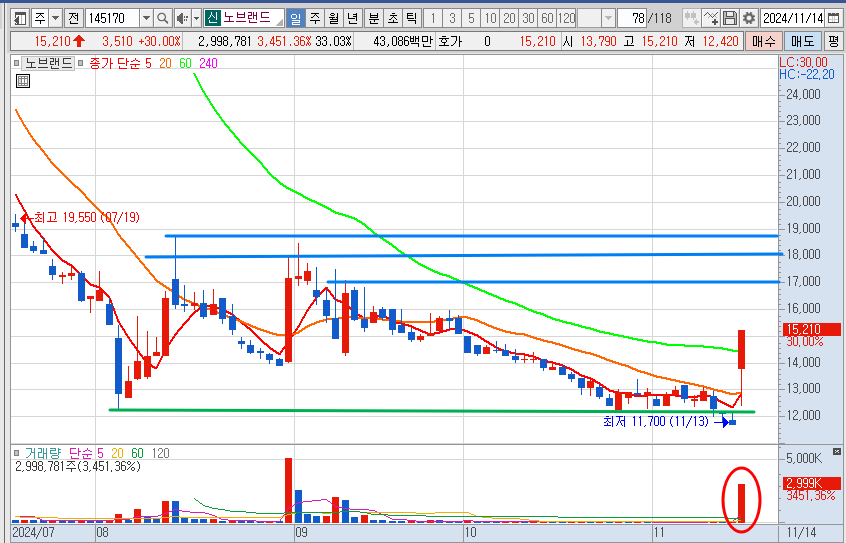
Task: Click the add candle chart icon
Action: tap(691, 18)
